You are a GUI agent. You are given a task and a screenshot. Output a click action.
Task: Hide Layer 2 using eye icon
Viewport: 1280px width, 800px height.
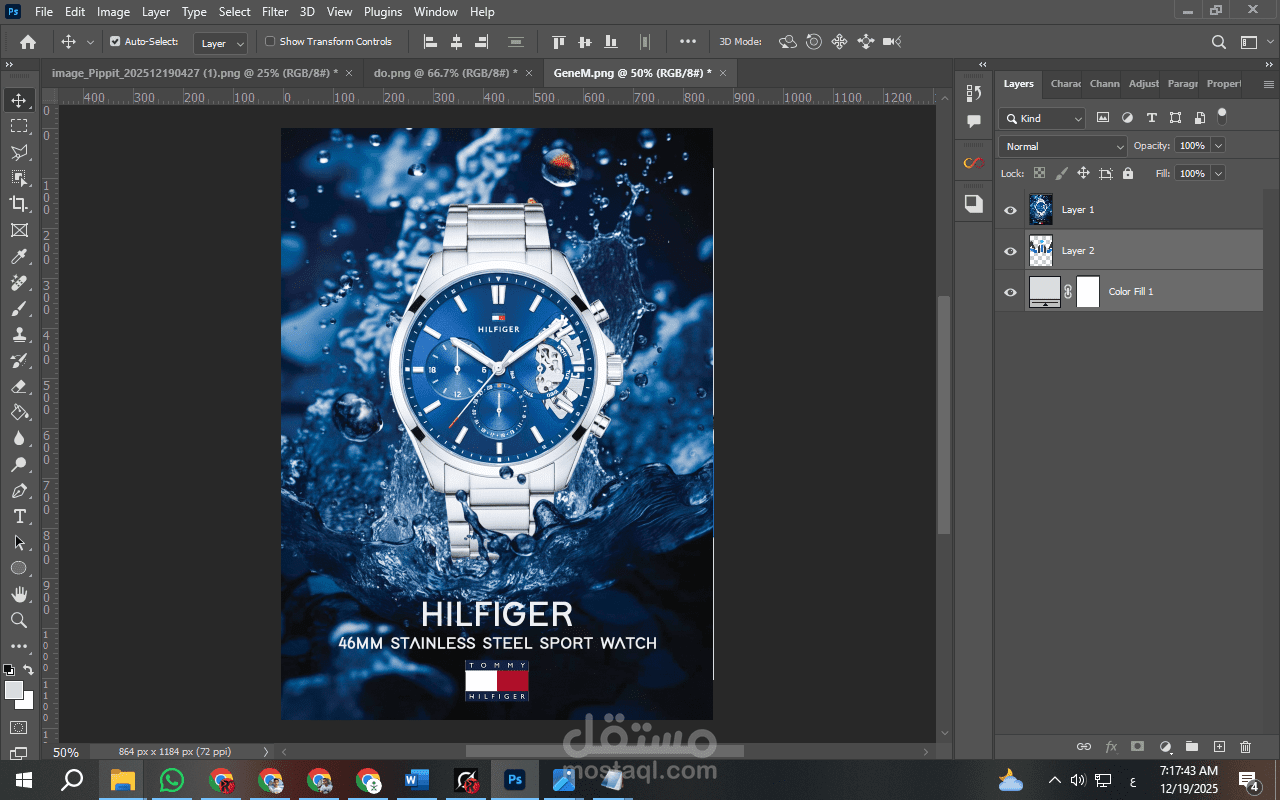coord(1010,251)
